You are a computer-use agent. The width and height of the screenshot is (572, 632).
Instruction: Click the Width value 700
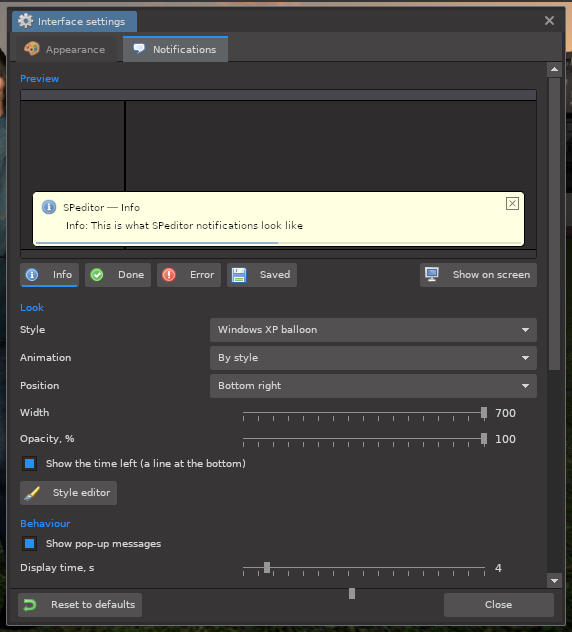pos(505,413)
